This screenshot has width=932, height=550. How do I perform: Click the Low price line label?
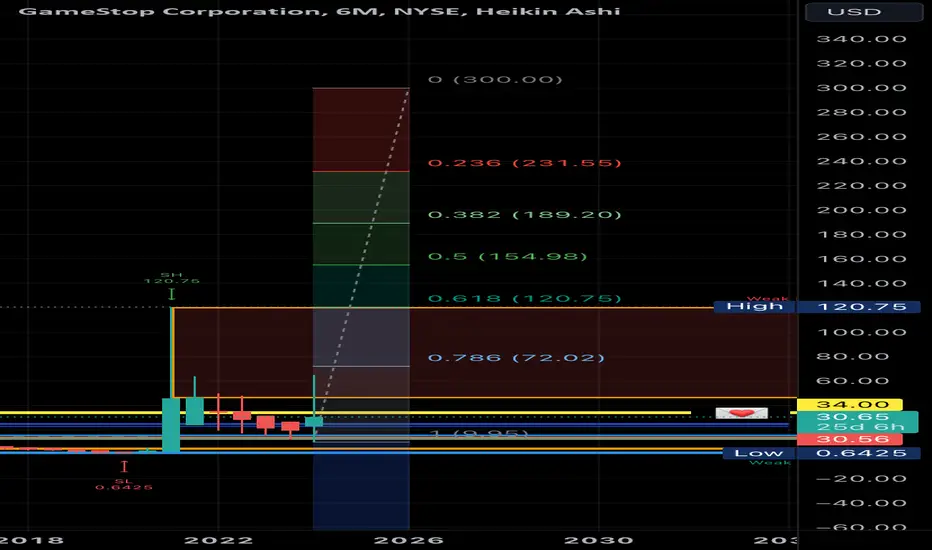[759, 453]
